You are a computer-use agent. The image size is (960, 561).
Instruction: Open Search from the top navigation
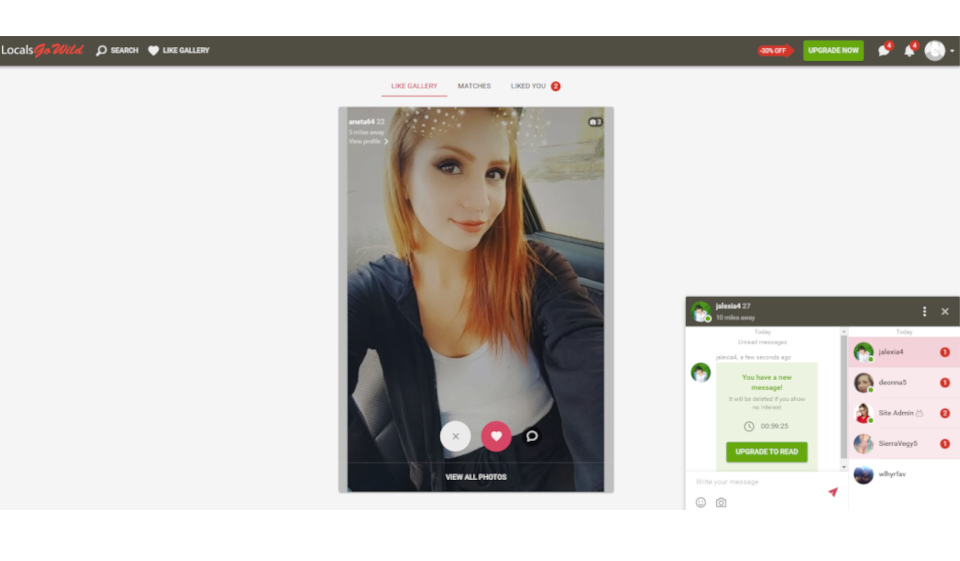117,50
